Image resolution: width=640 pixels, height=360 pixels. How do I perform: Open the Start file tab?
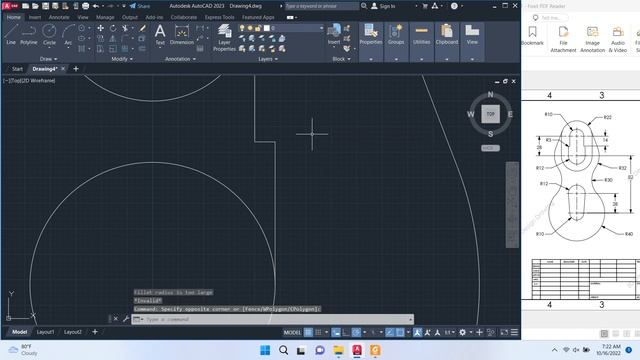[17, 69]
